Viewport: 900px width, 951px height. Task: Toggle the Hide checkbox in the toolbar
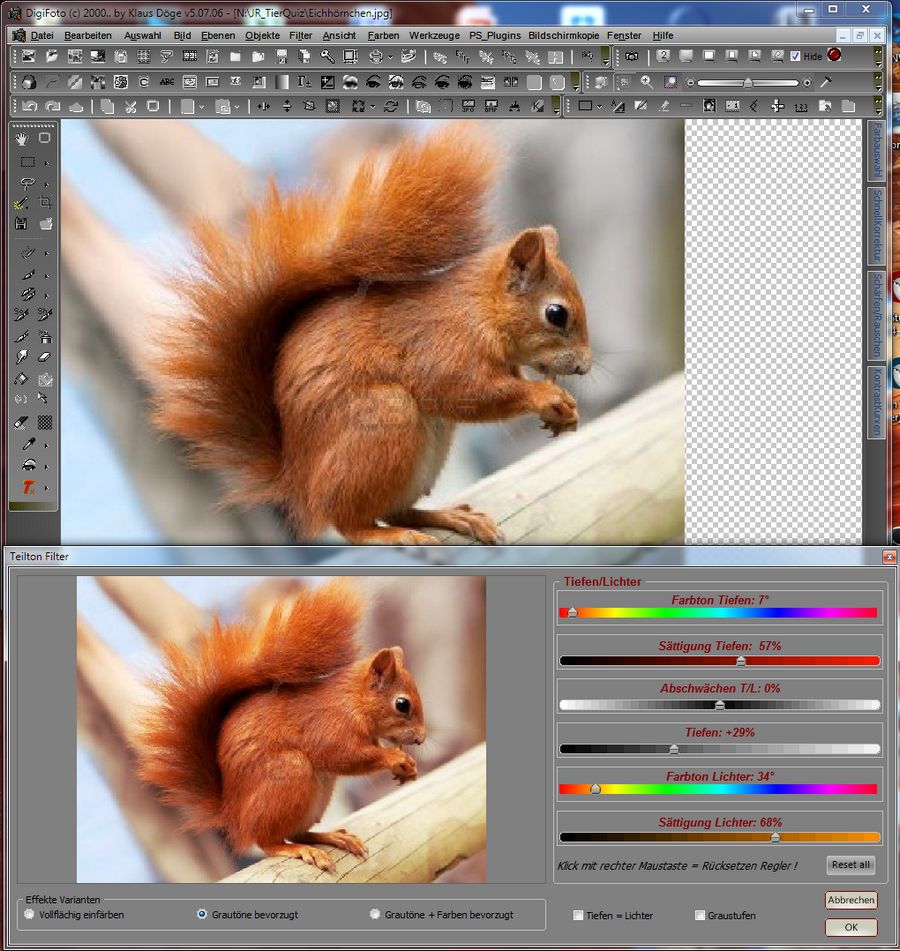[795, 56]
